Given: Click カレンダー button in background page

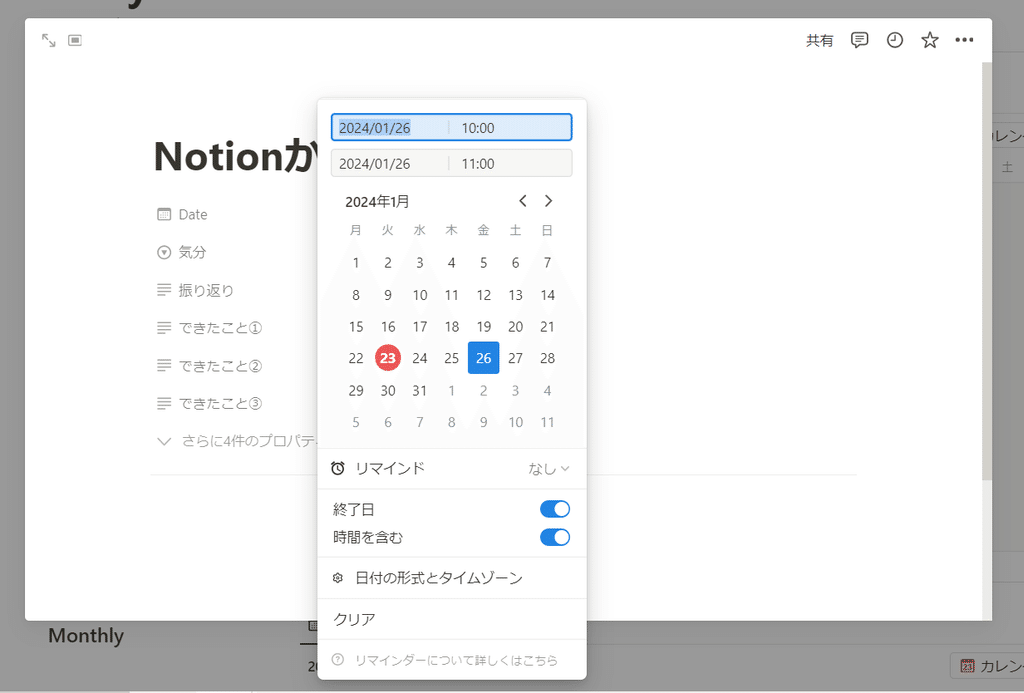Looking at the screenshot, I should (x=987, y=666).
